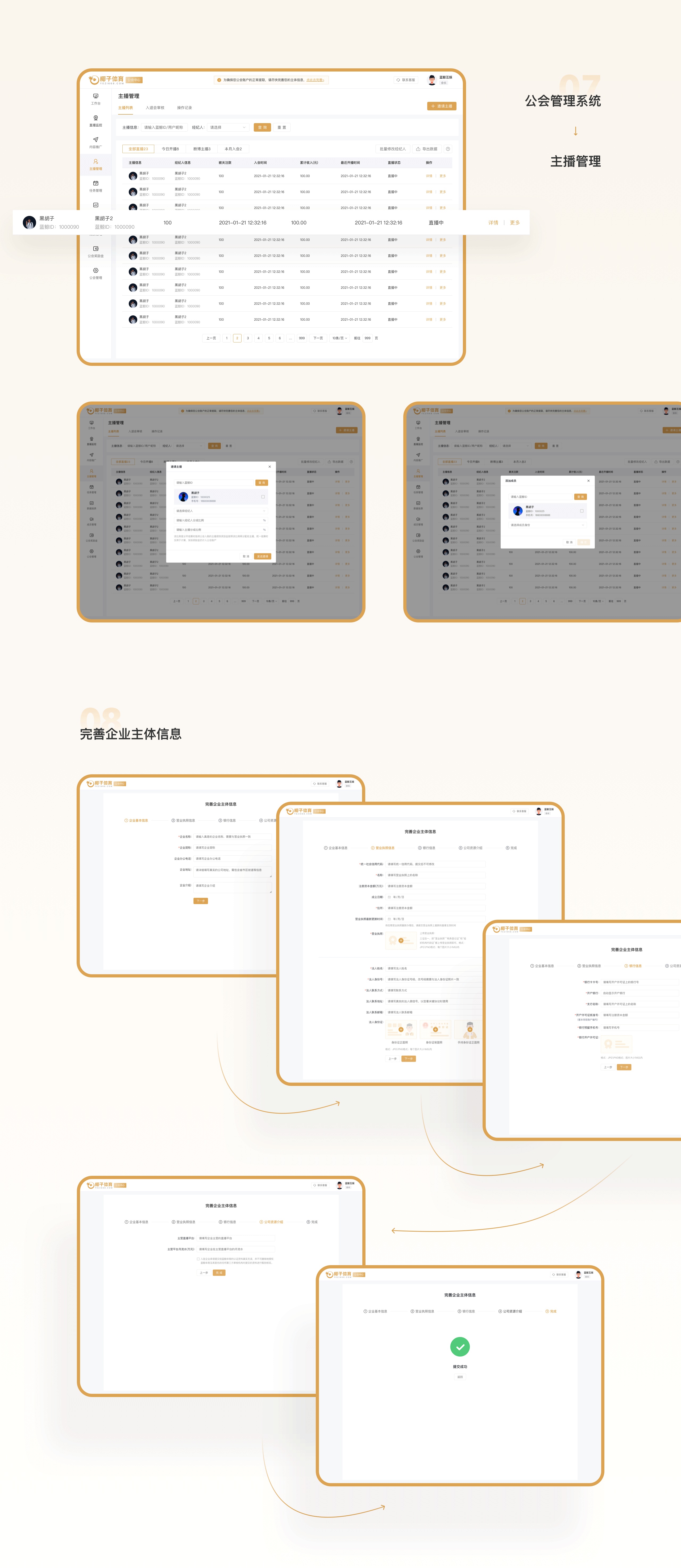This screenshot has width=681, height=1568.
Task: Expand the 经纪人 请选择 dropdown in top filter
Action: click(228, 127)
